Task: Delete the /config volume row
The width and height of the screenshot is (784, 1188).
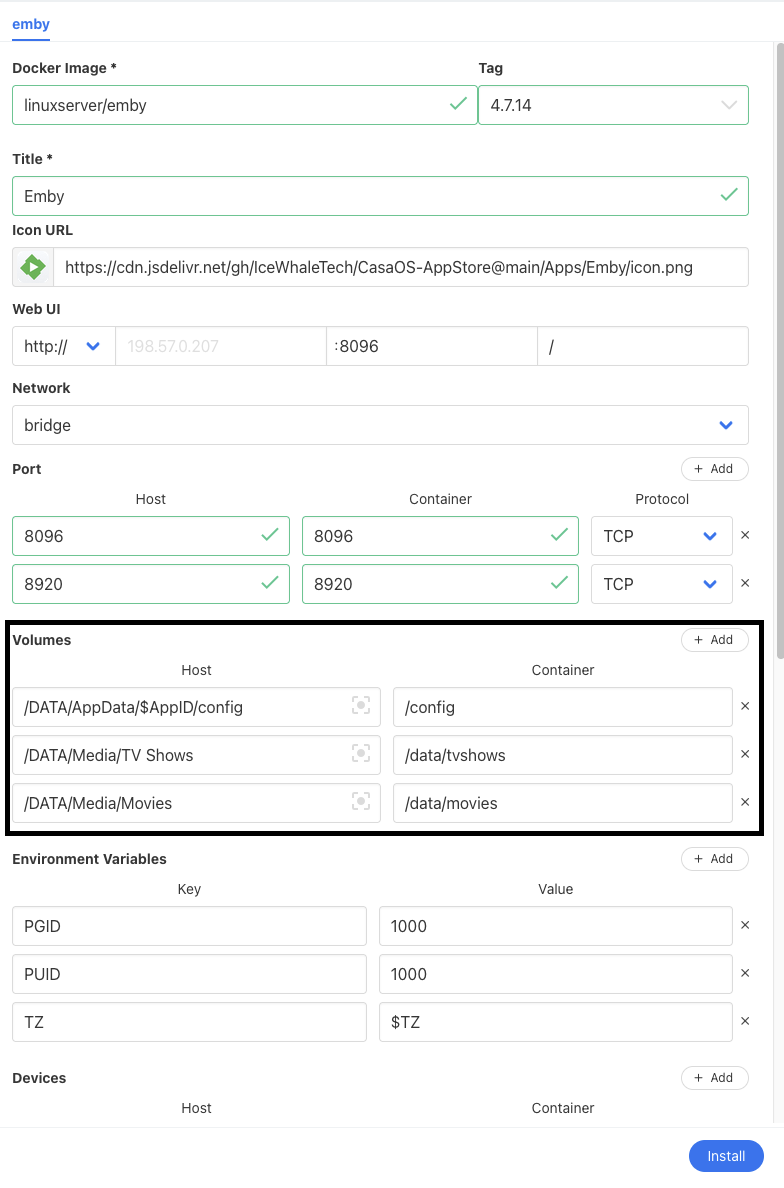Action: pyautogui.click(x=745, y=706)
